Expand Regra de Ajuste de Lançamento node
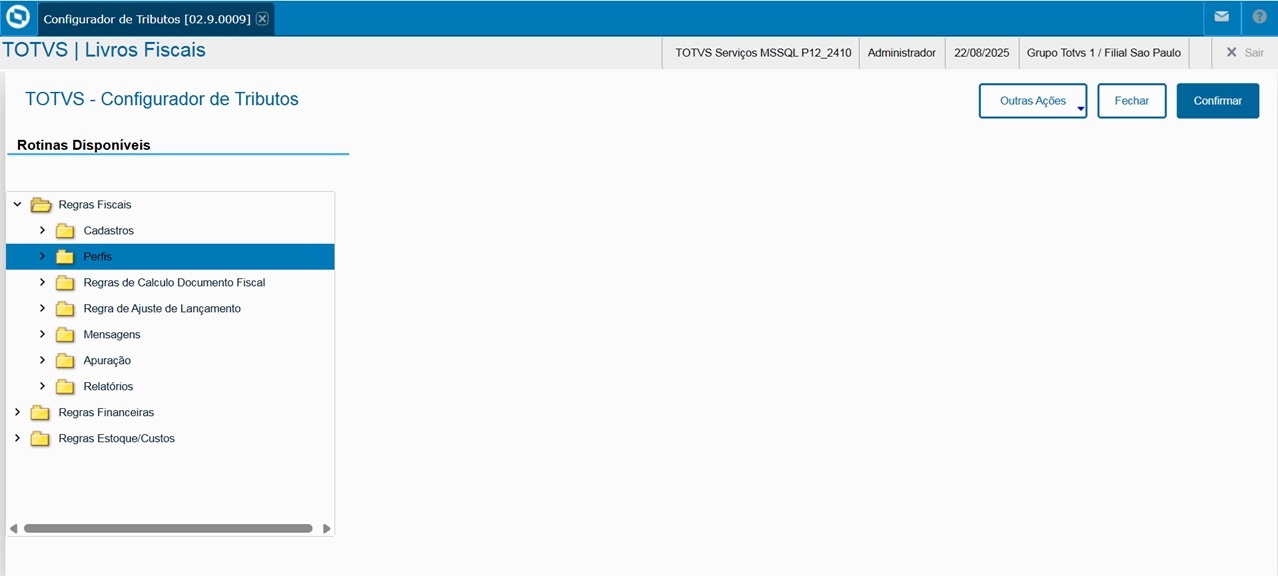This screenshot has width=1278, height=576. coord(42,308)
